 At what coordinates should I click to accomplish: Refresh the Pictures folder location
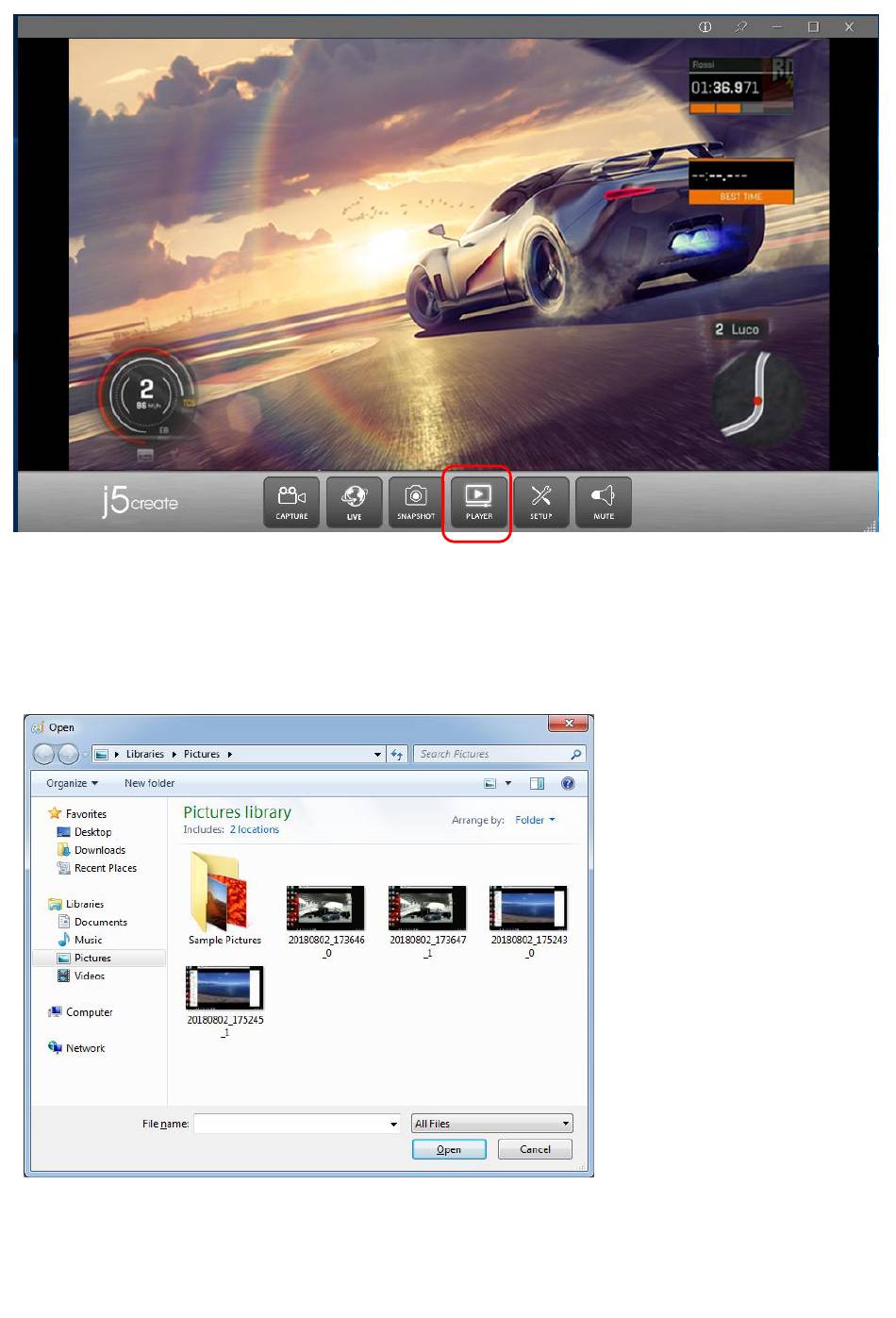pyautogui.click(x=397, y=755)
